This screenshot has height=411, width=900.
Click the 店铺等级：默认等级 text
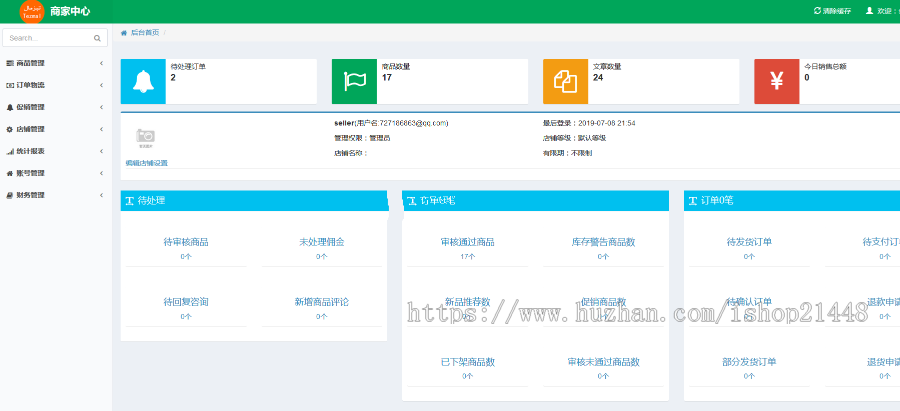(x=575, y=138)
